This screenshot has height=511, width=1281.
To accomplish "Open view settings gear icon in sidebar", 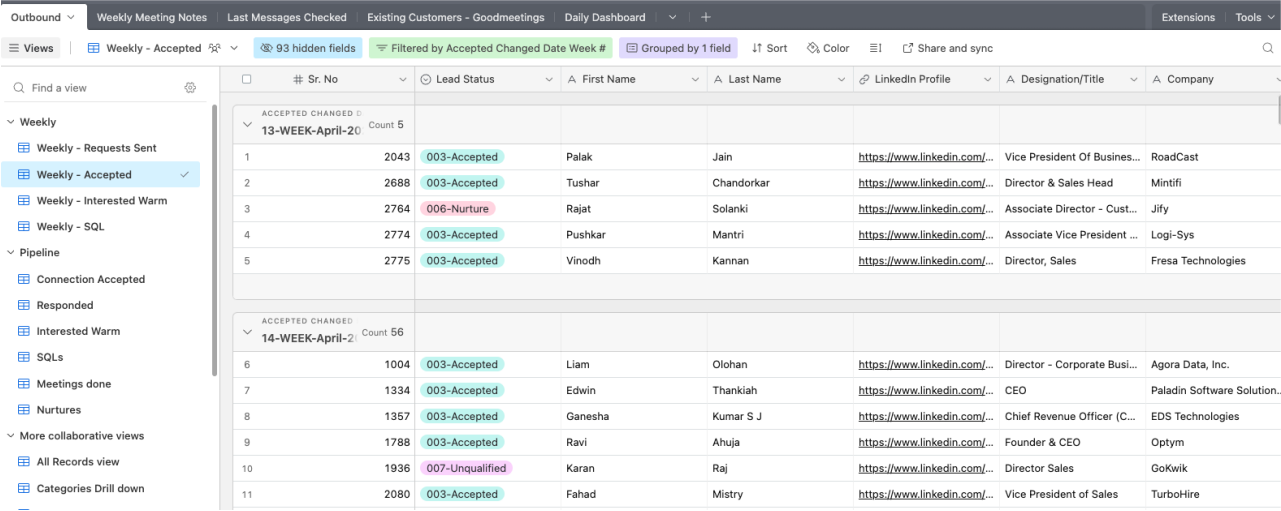I will (190, 88).
